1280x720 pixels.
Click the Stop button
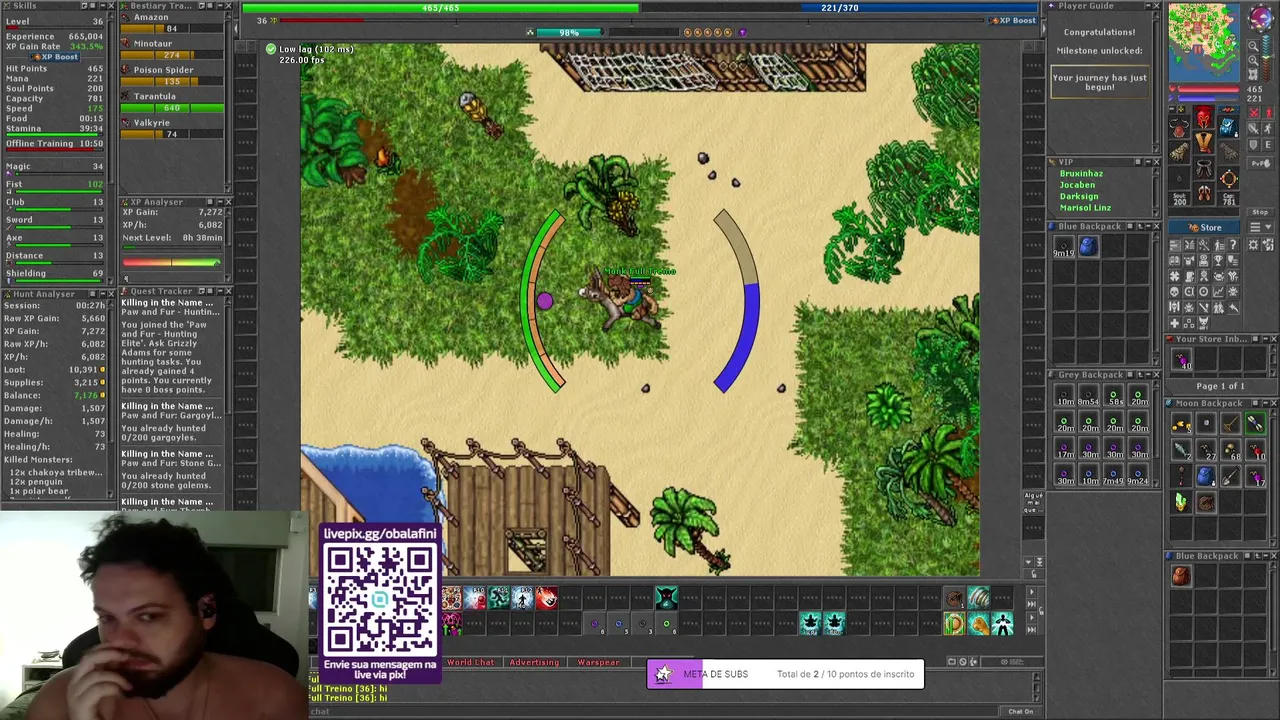pyautogui.click(x=1260, y=212)
